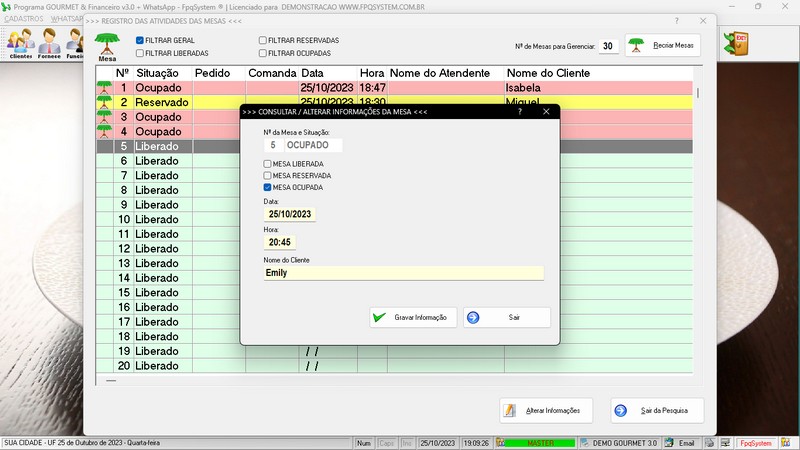Click the OCUPADO situation field in dialog
The width and height of the screenshot is (800, 450).
[x=313, y=145]
